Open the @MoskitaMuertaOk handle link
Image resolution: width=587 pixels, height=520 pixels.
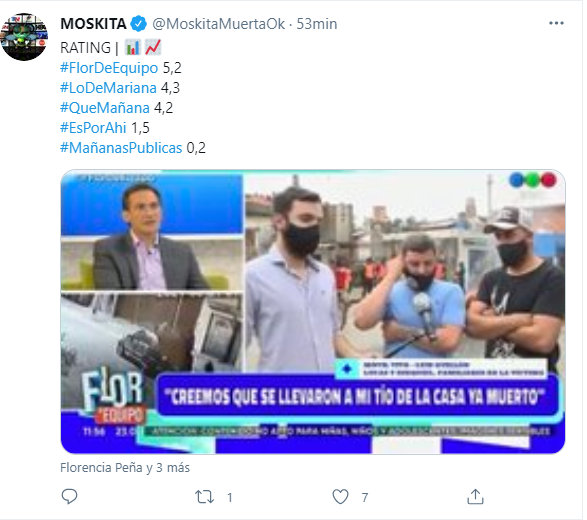click(219, 24)
